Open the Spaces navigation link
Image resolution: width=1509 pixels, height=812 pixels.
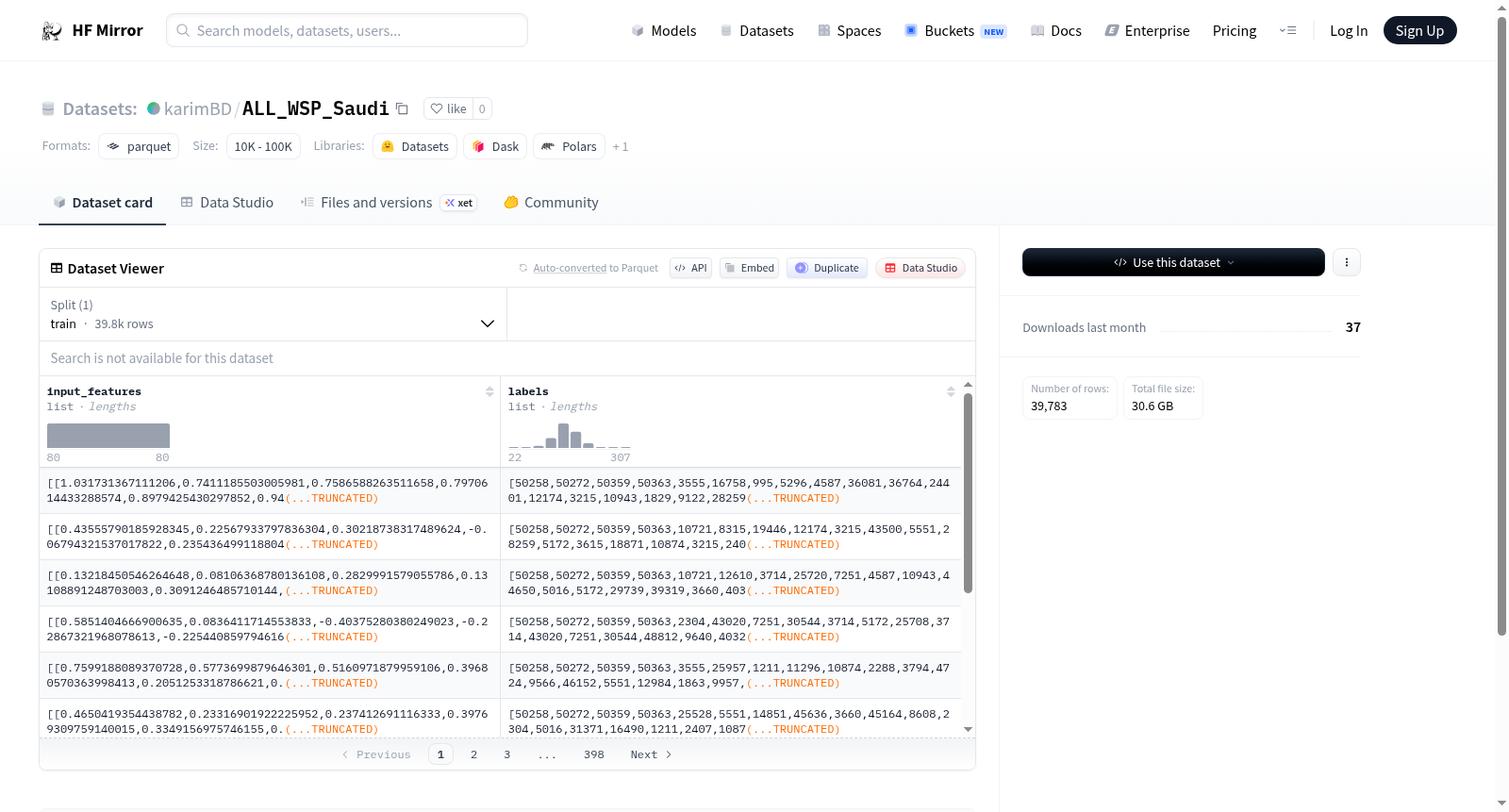(x=850, y=30)
